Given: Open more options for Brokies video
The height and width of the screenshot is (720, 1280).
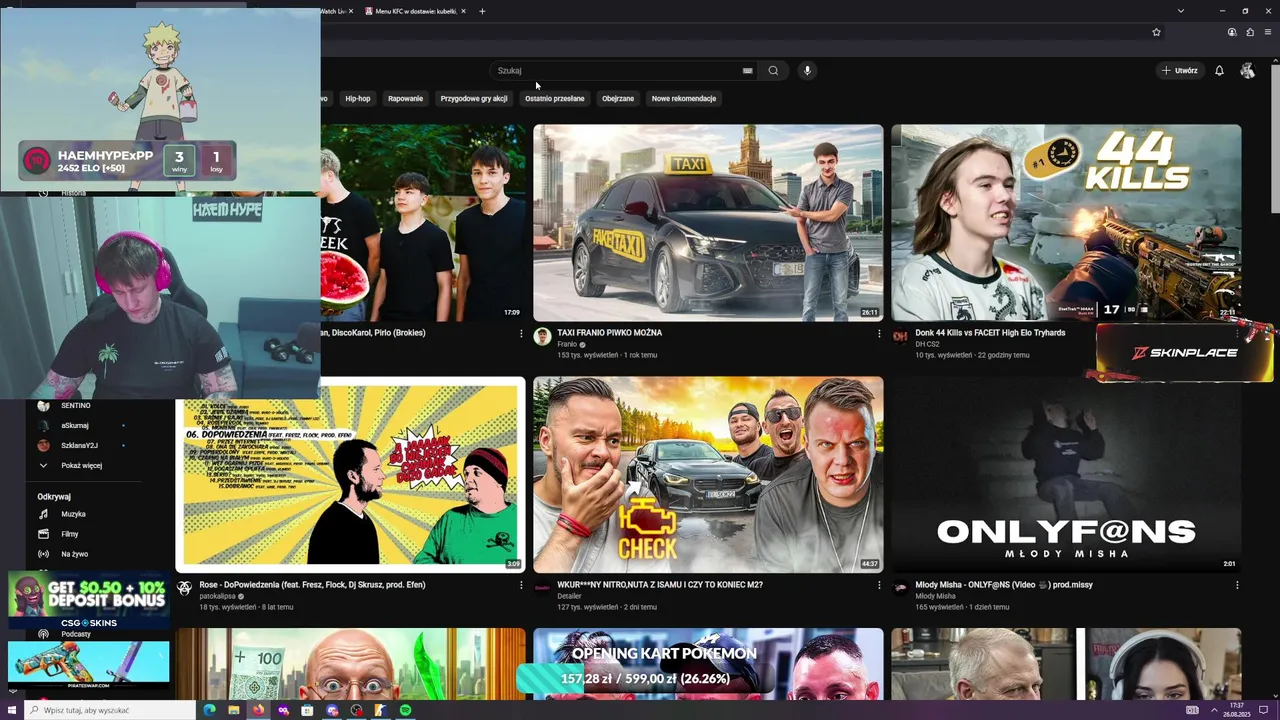Looking at the screenshot, I should [521, 333].
